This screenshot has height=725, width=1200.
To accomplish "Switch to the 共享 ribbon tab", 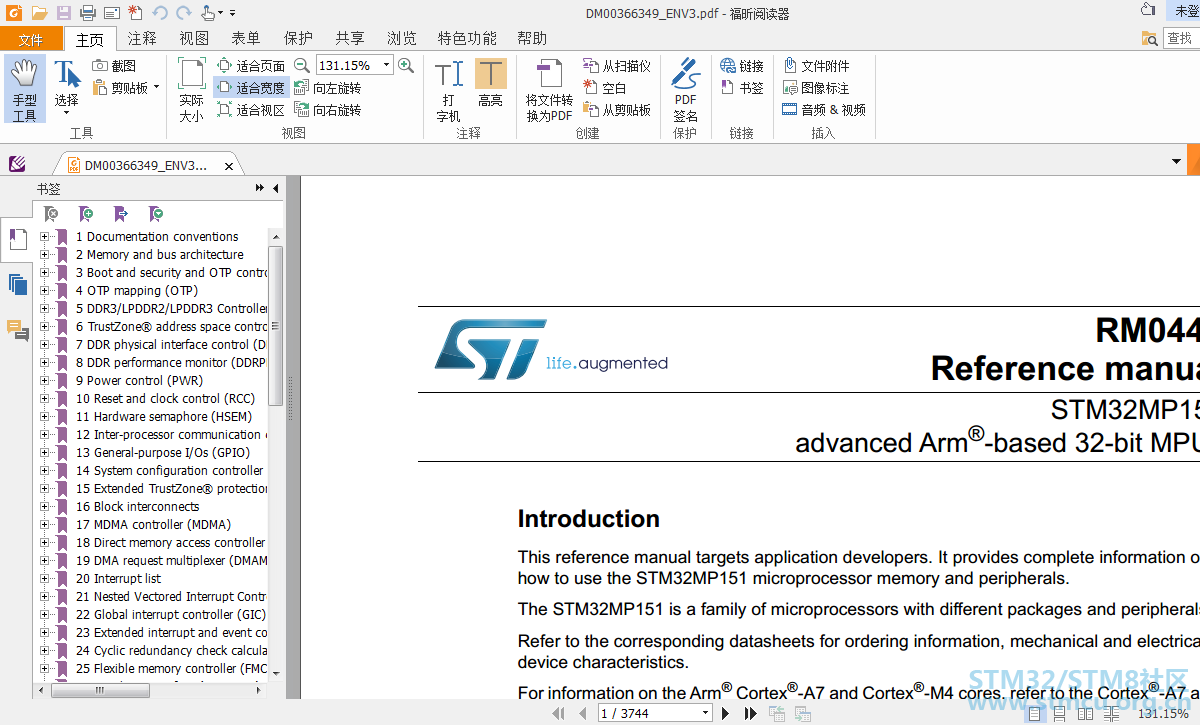I will click(350, 39).
